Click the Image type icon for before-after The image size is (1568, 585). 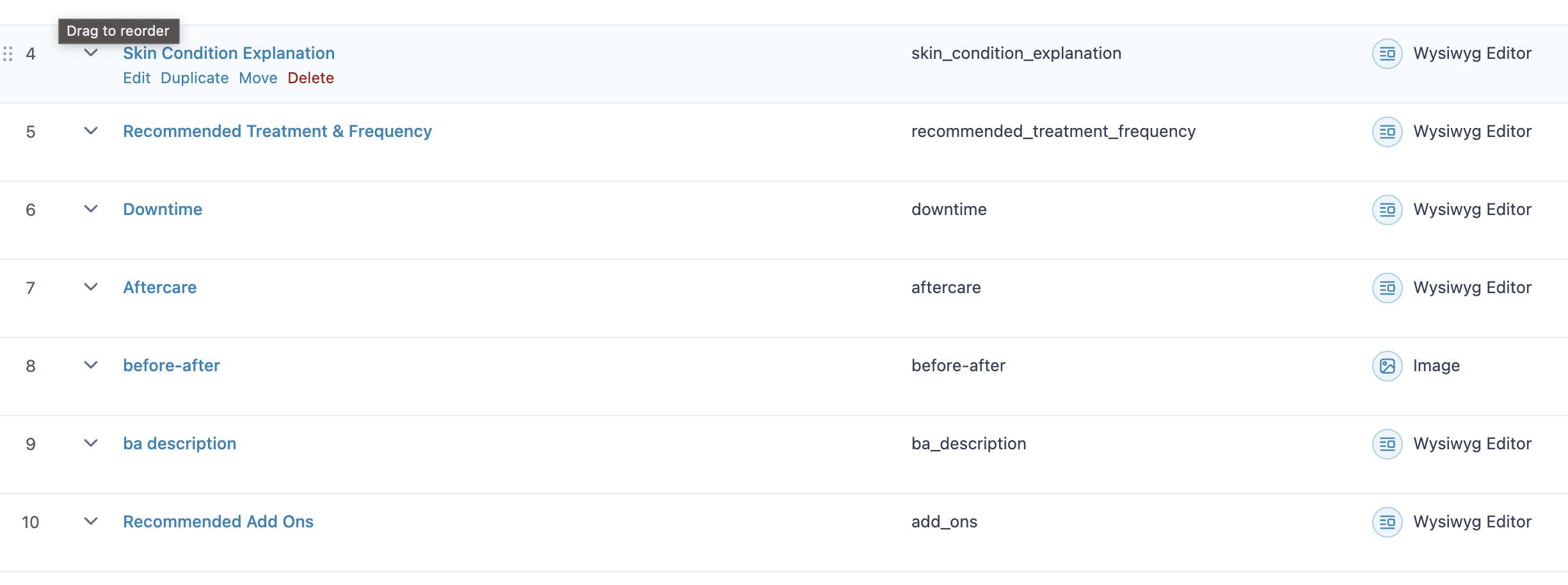click(1387, 366)
